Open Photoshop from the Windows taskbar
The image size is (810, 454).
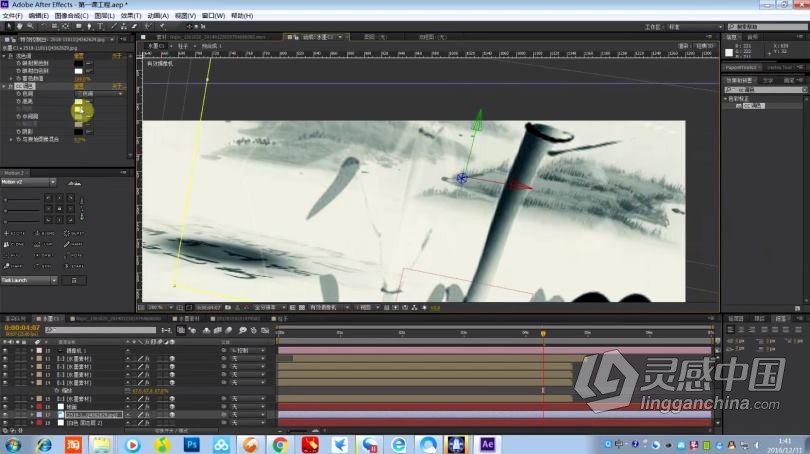pos(192,445)
